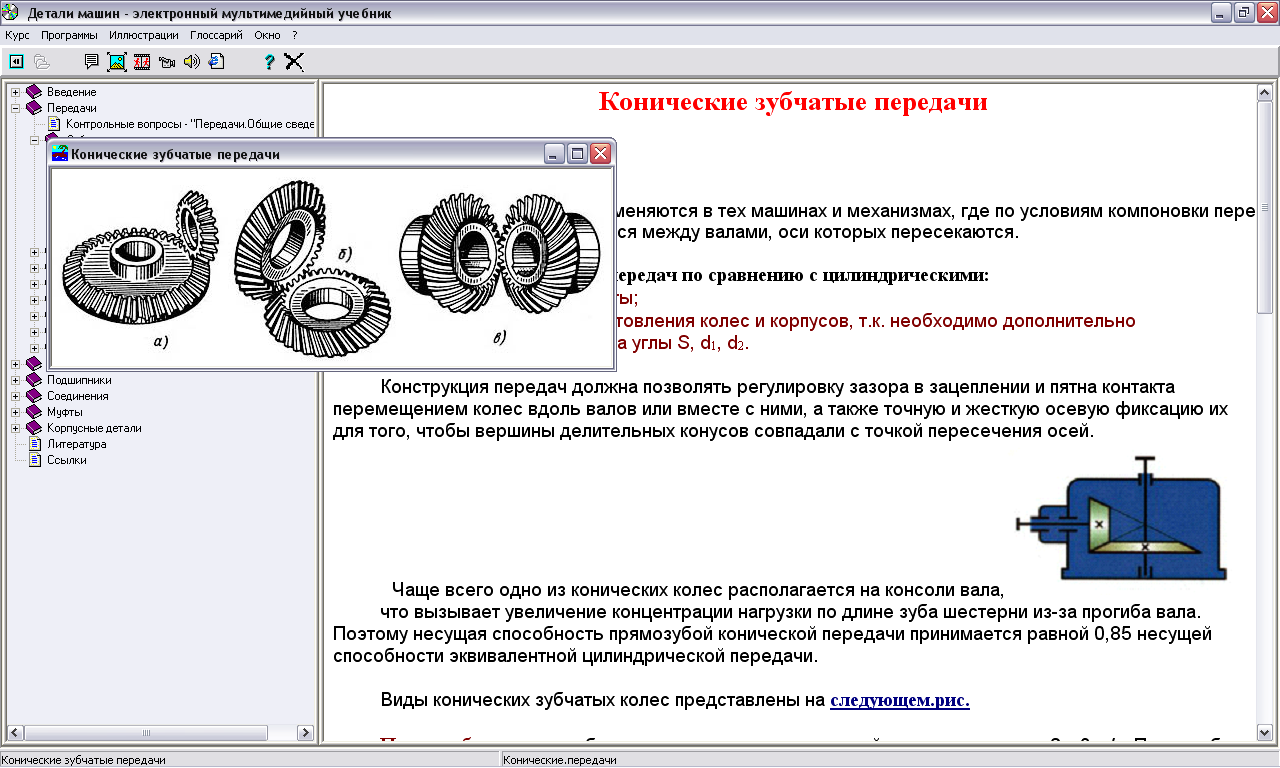Open the video camera toolbar icon
Viewport: 1280px width, 768px height.
167,61
